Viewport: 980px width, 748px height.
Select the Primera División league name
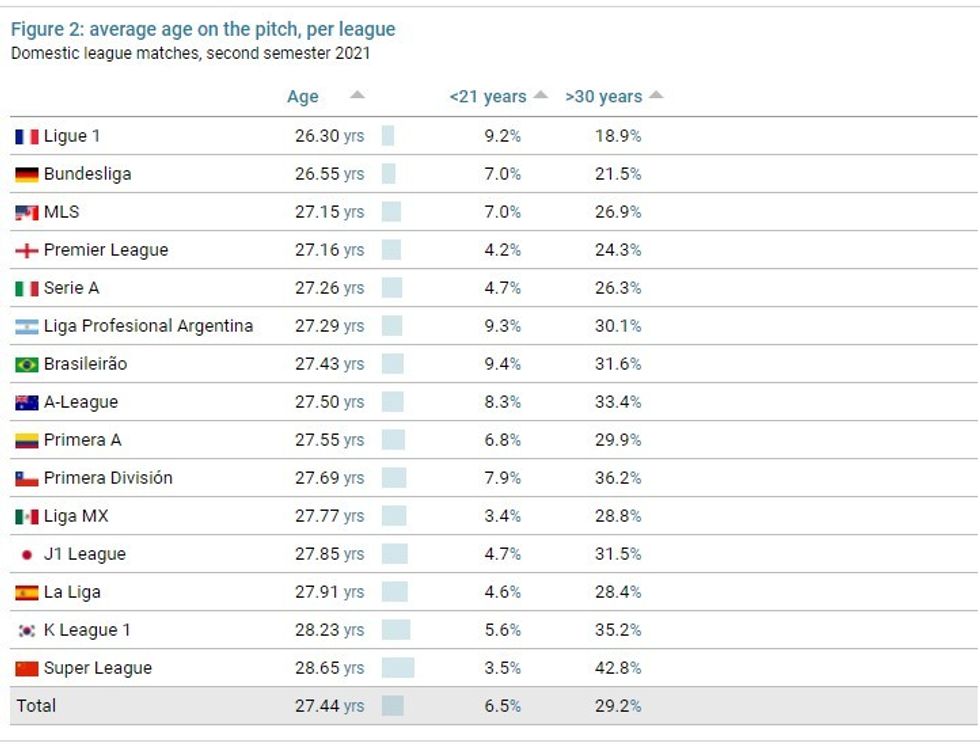click(108, 478)
